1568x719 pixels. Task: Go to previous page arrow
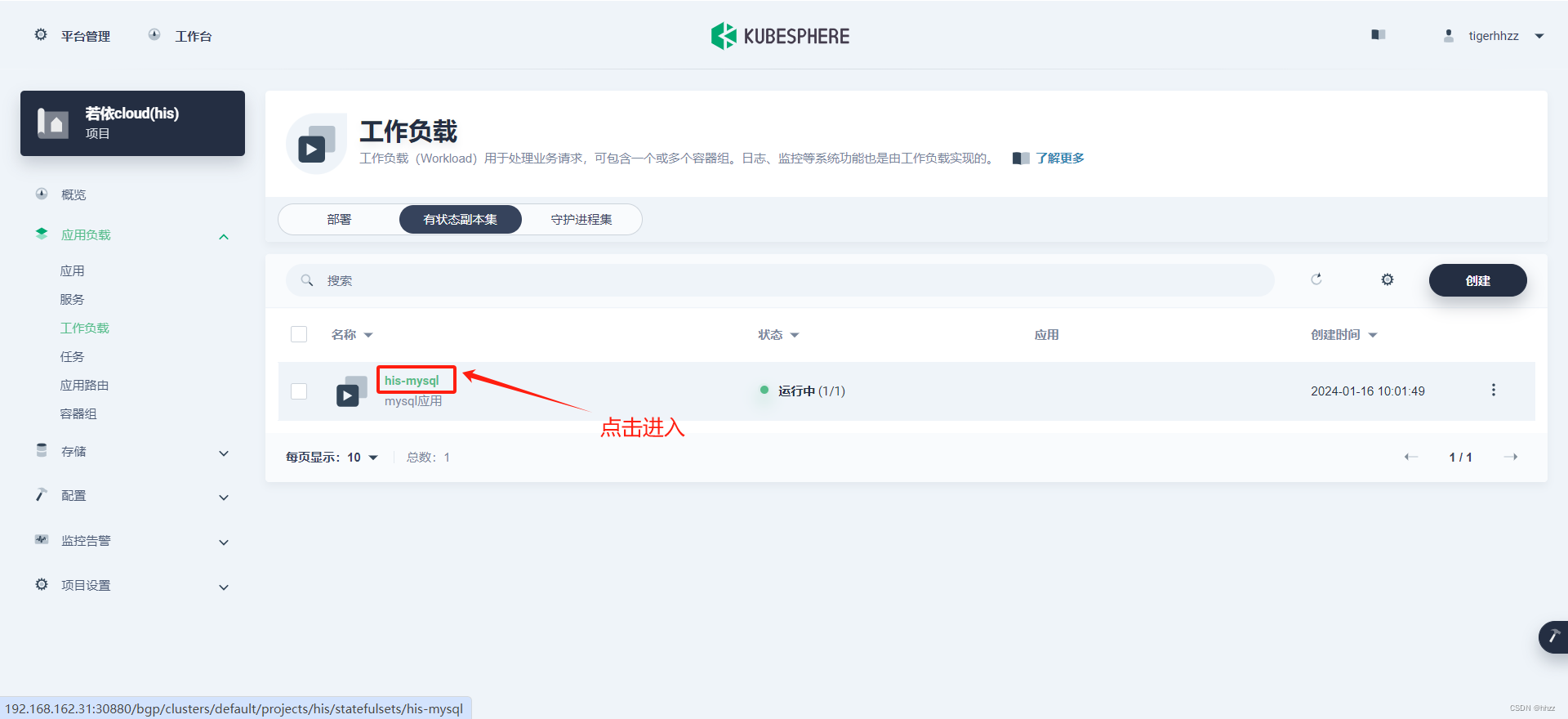1411,457
